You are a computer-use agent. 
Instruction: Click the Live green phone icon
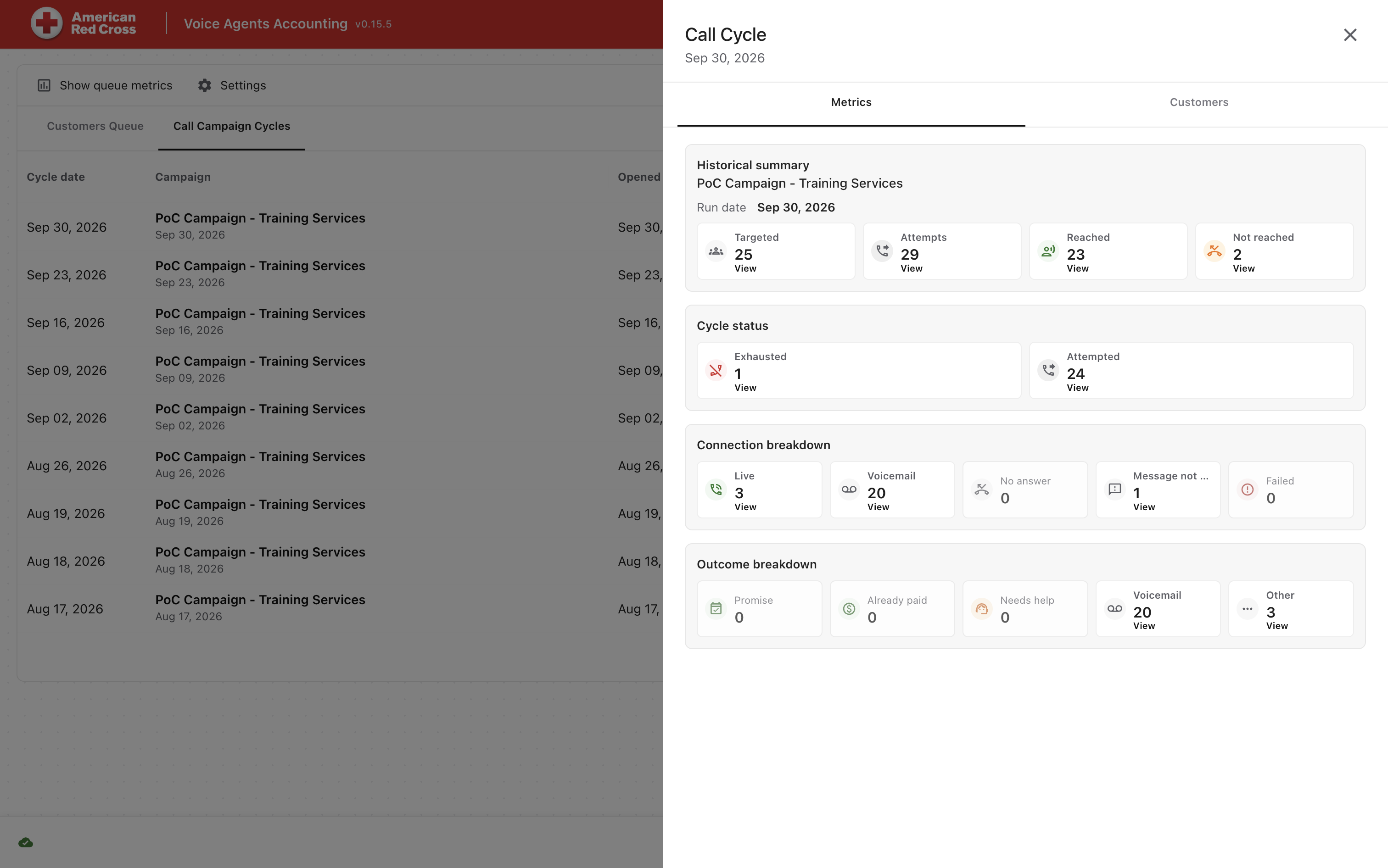[716, 490]
